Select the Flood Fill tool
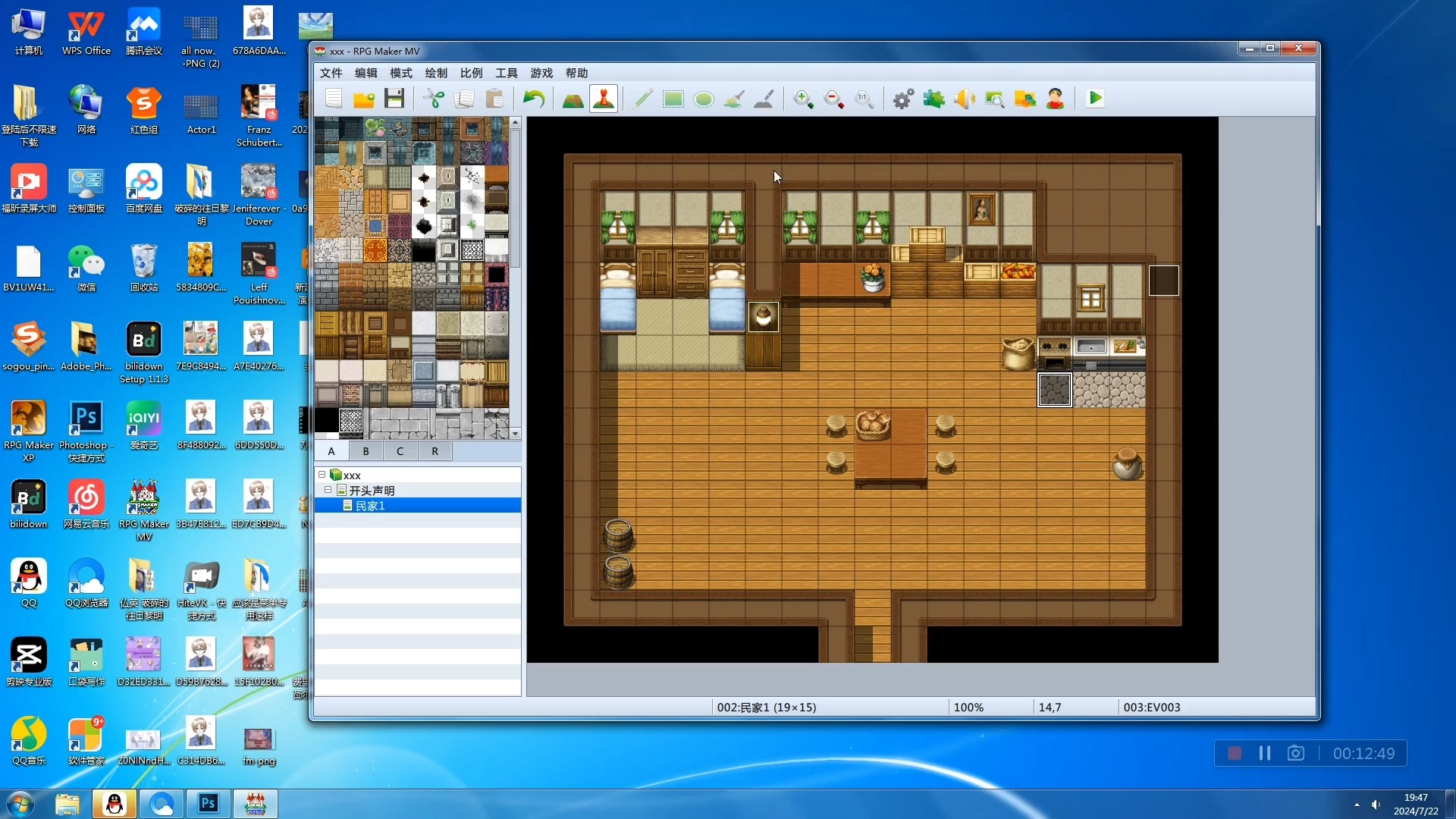1456x819 pixels. (x=734, y=99)
